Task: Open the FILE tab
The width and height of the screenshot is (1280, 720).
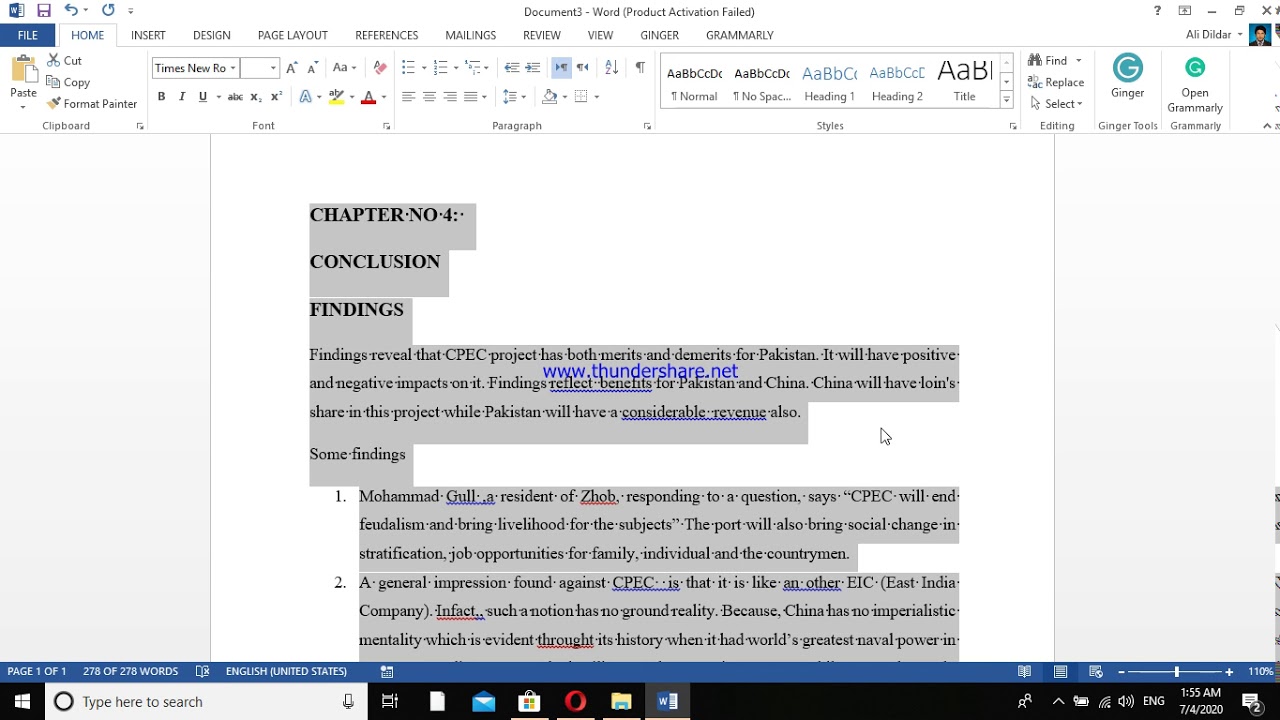Action: (x=28, y=35)
